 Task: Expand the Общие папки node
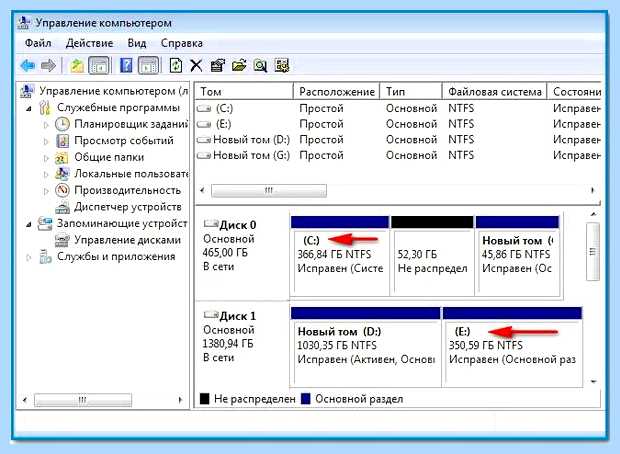[46, 158]
